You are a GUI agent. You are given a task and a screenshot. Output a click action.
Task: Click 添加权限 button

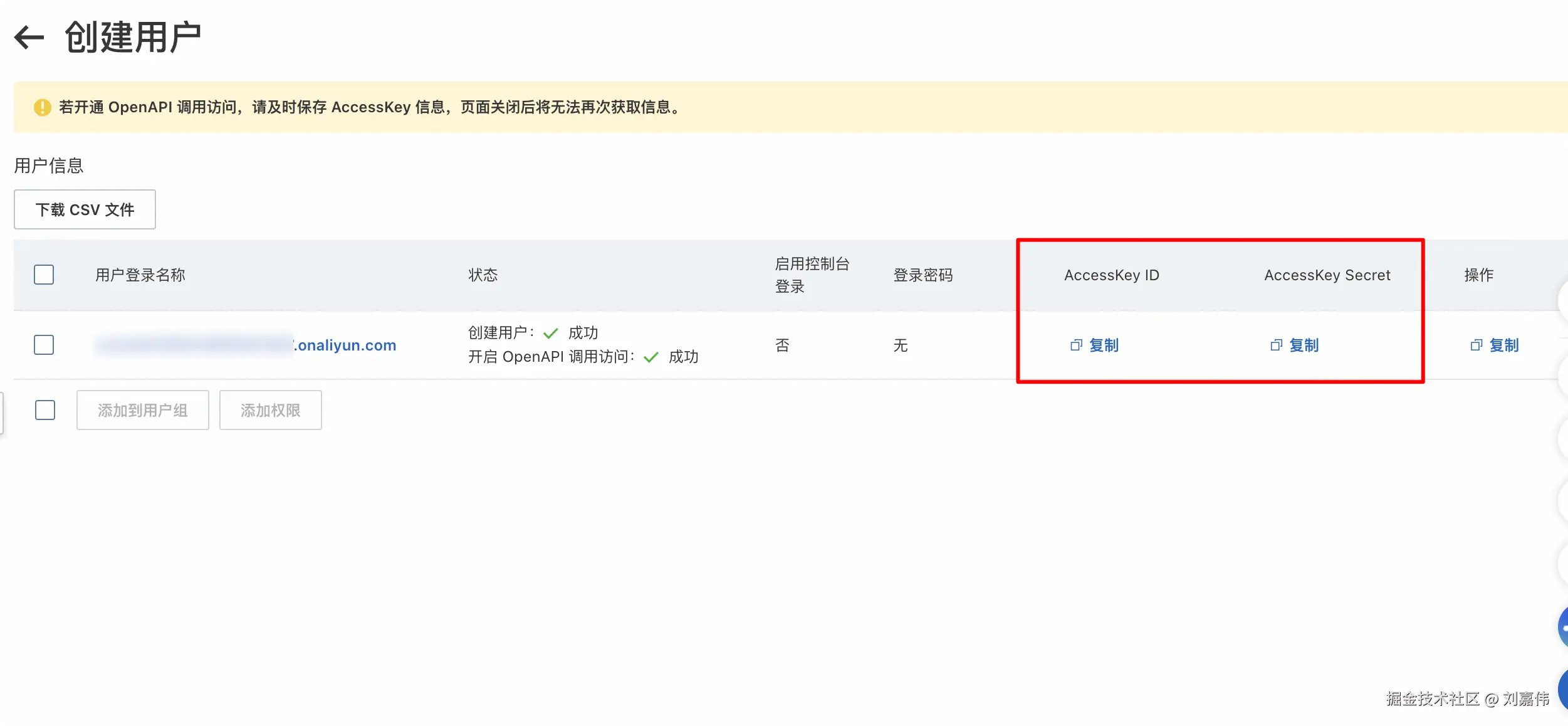[270, 410]
